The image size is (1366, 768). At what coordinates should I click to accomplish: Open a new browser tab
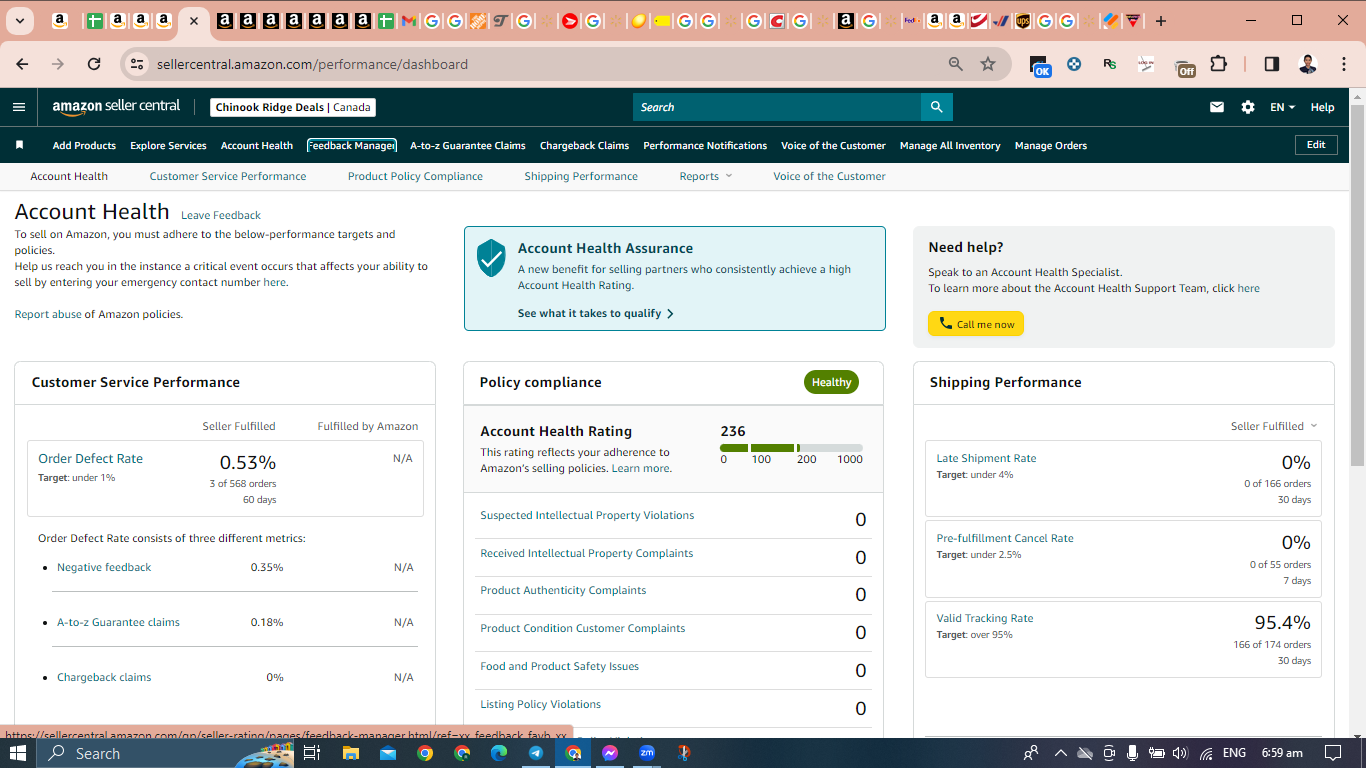pyautogui.click(x=1160, y=21)
